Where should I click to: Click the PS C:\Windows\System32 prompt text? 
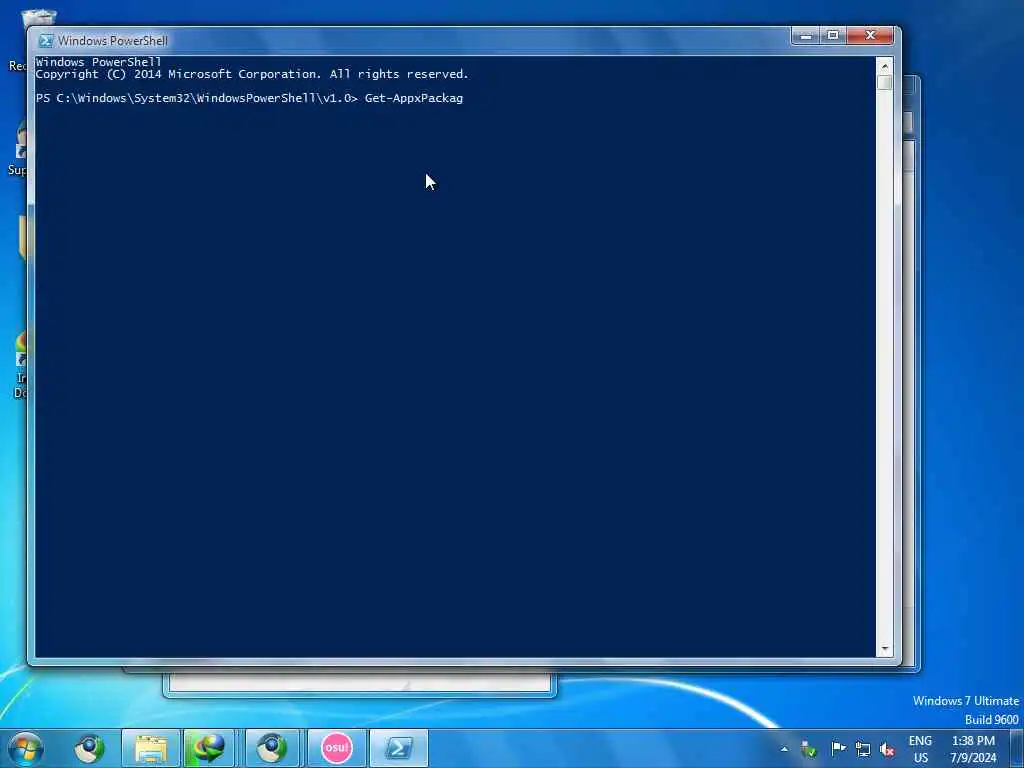point(197,99)
